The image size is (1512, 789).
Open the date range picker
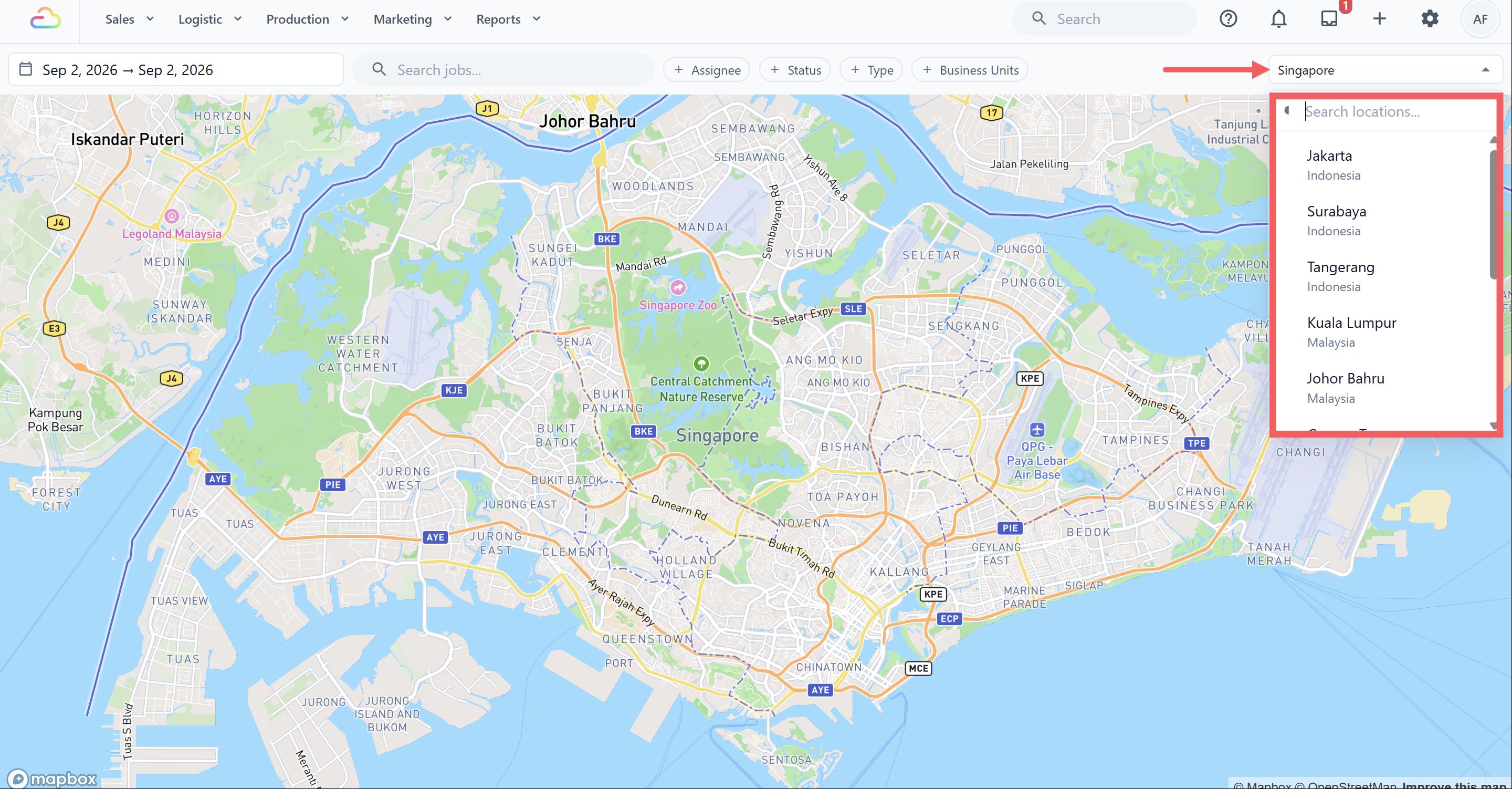[175, 69]
